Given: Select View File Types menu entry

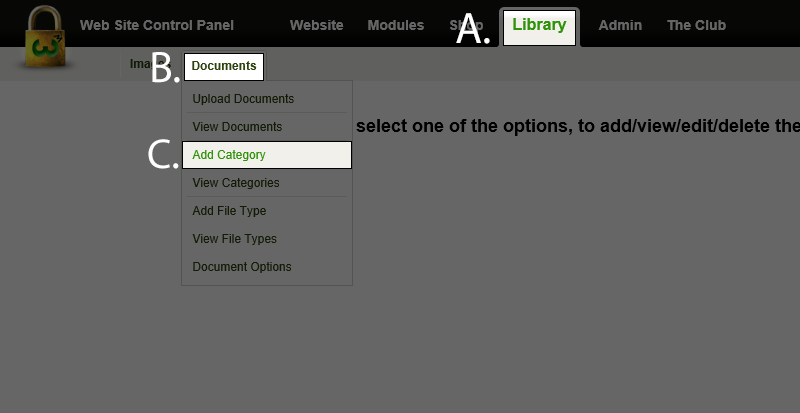Looking at the screenshot, I should click(234, 239).
